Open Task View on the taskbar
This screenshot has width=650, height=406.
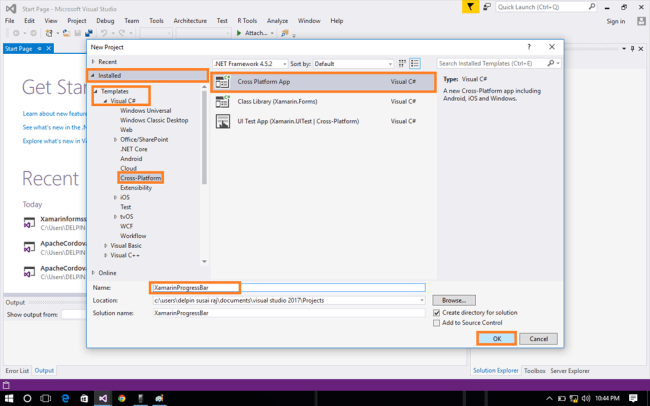click(46, 399)
